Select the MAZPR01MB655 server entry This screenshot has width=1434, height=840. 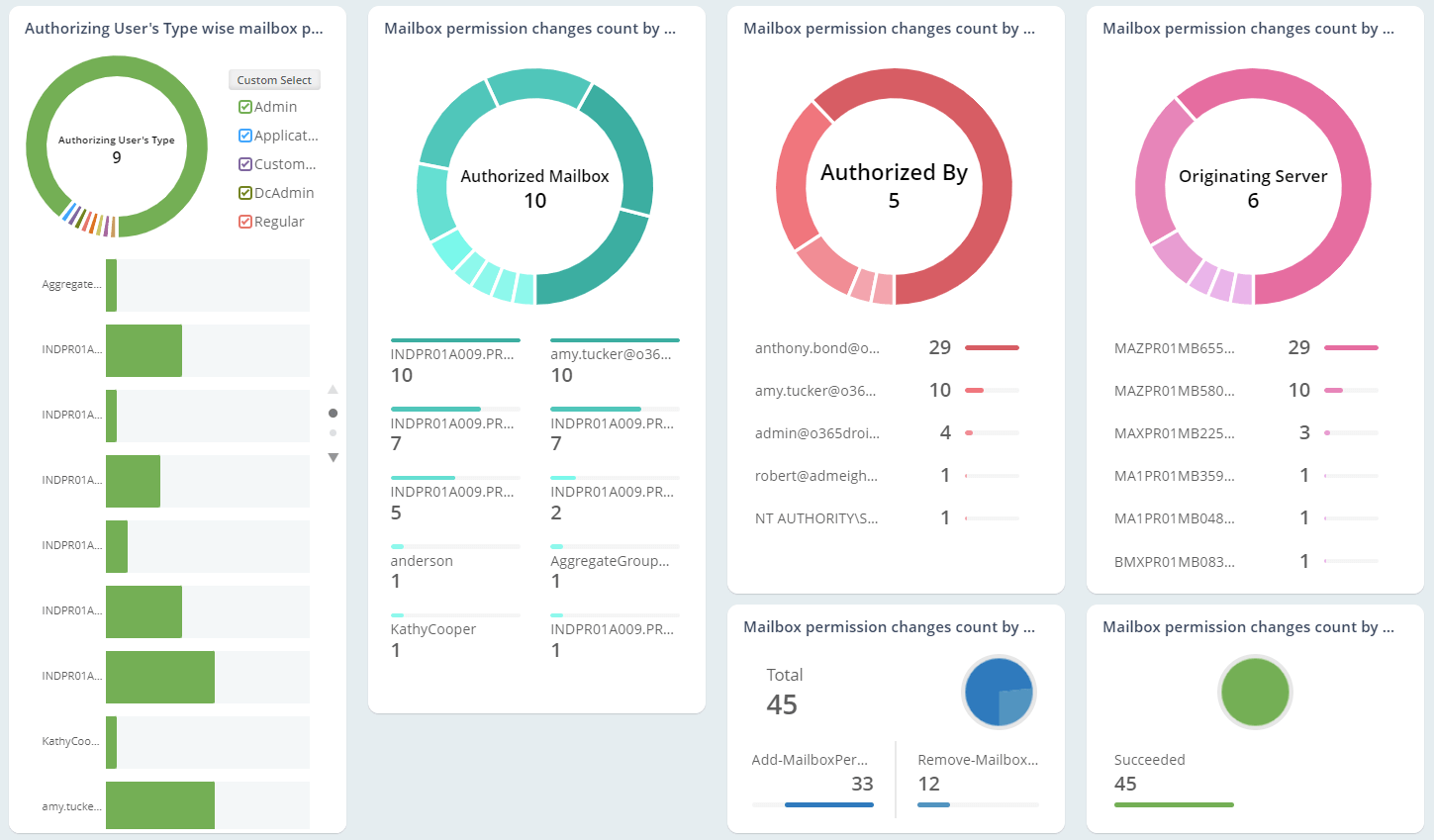point(1176,348)
